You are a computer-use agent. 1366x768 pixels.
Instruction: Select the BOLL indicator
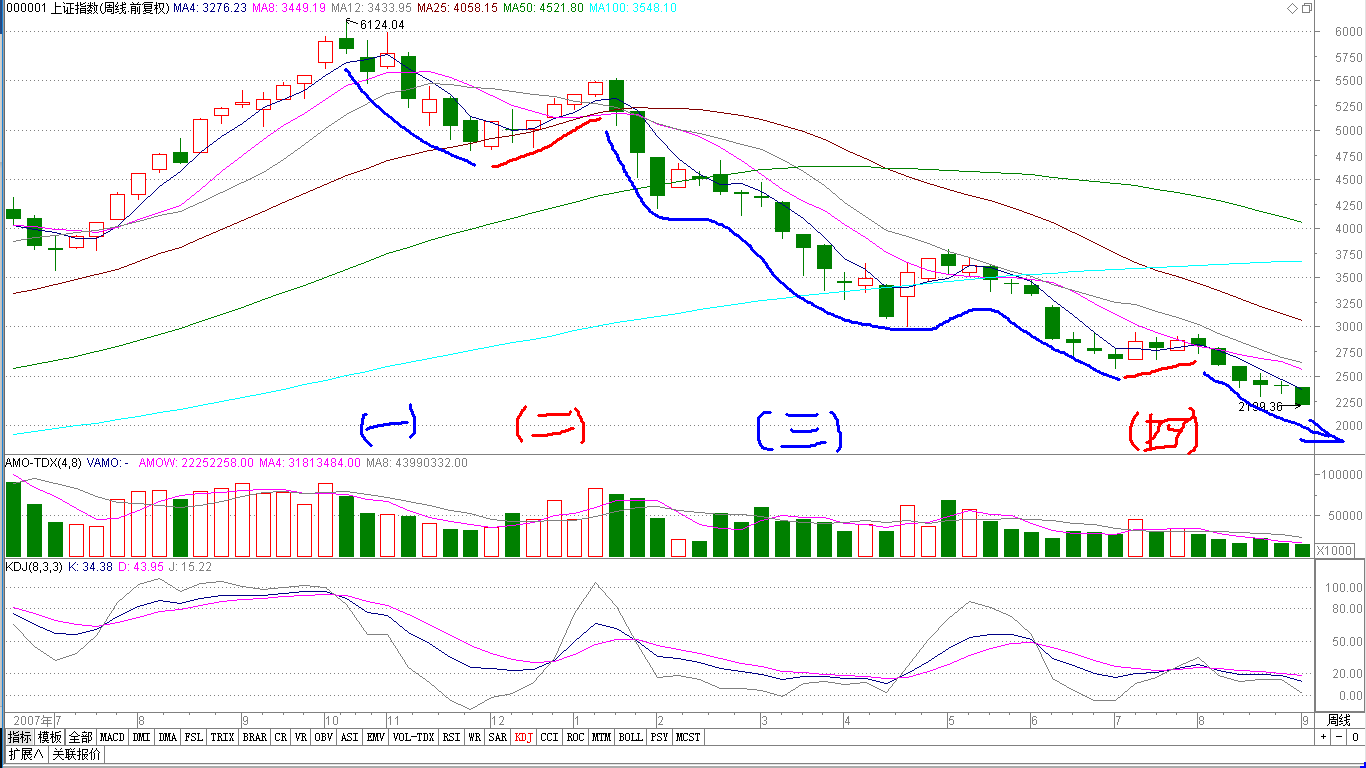(x=630, y=737)
